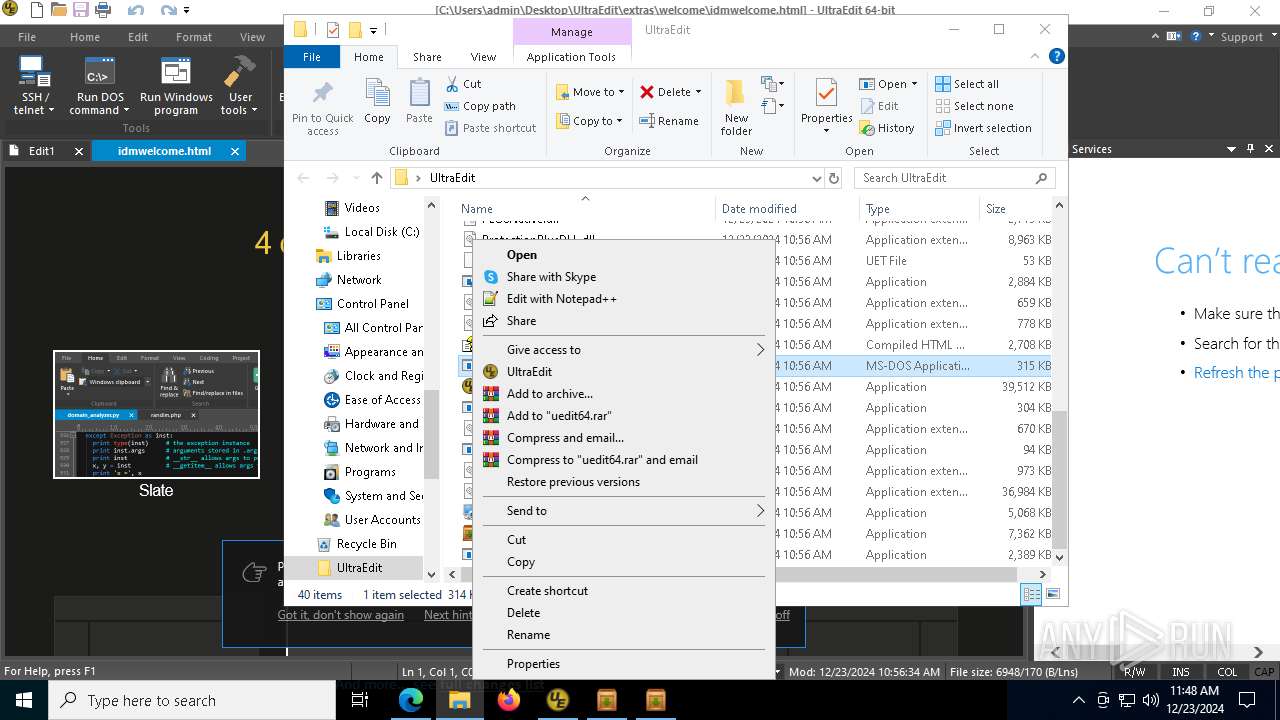Image resolution: width=1280 pixels, height=720 pixels.
Task: Click Run Windows program icon
Action: click(x=176, y=86)
